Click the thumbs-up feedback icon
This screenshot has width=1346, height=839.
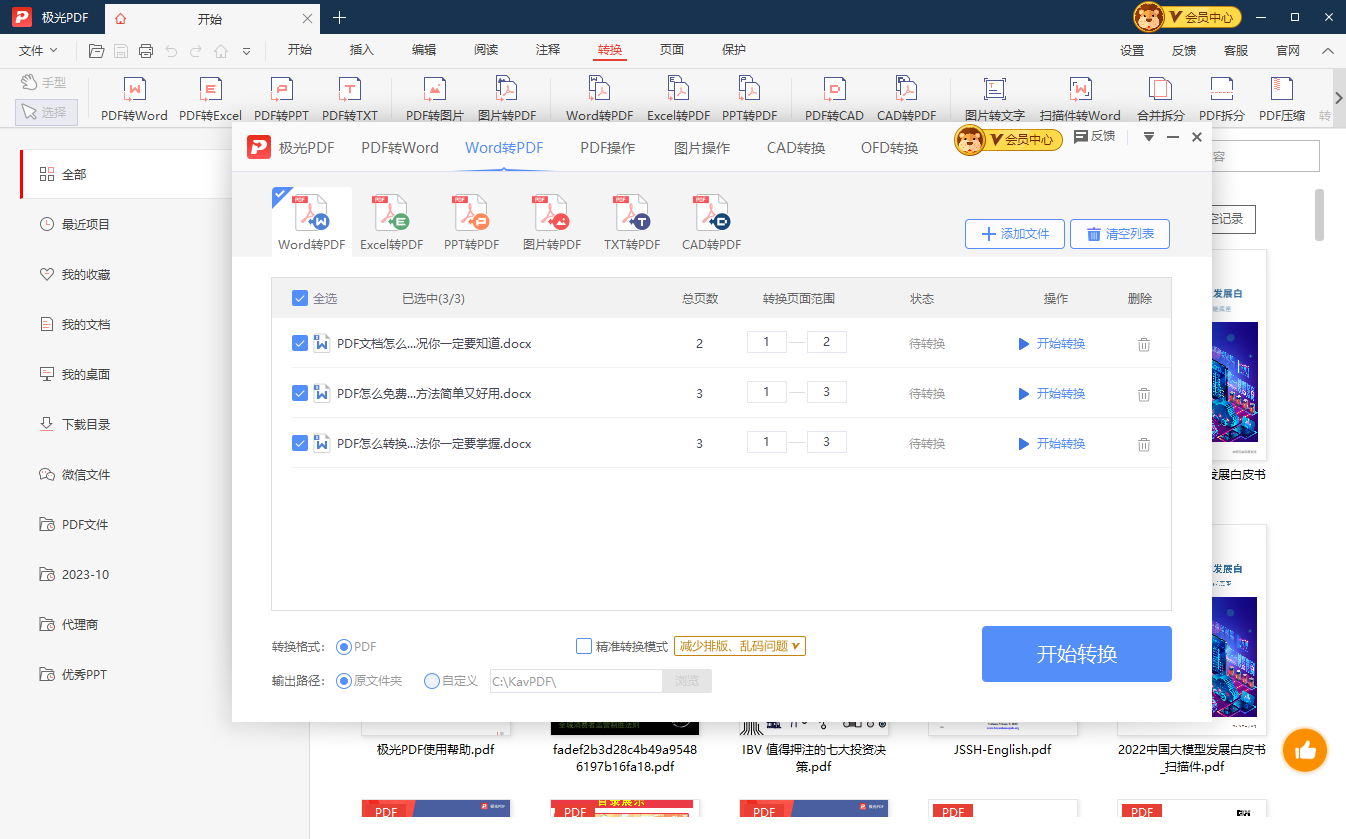pos(1304,750)
